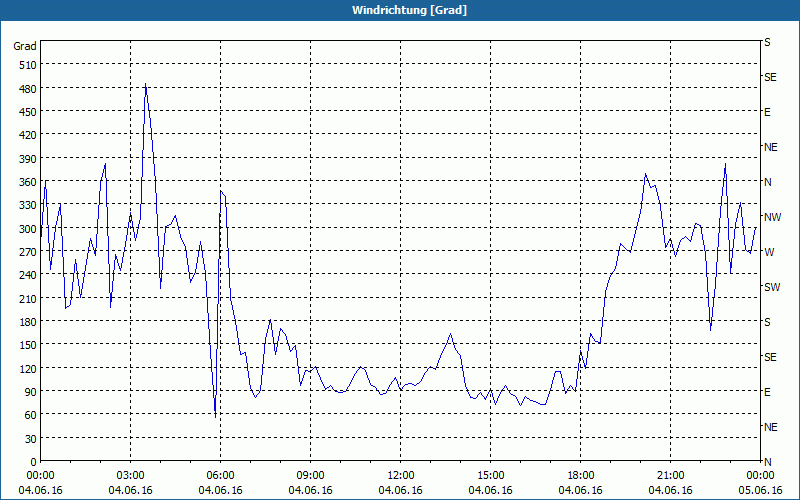Click the 0 y-axis value
Viewport: 800px width, 500px height.
click(34, 462)
